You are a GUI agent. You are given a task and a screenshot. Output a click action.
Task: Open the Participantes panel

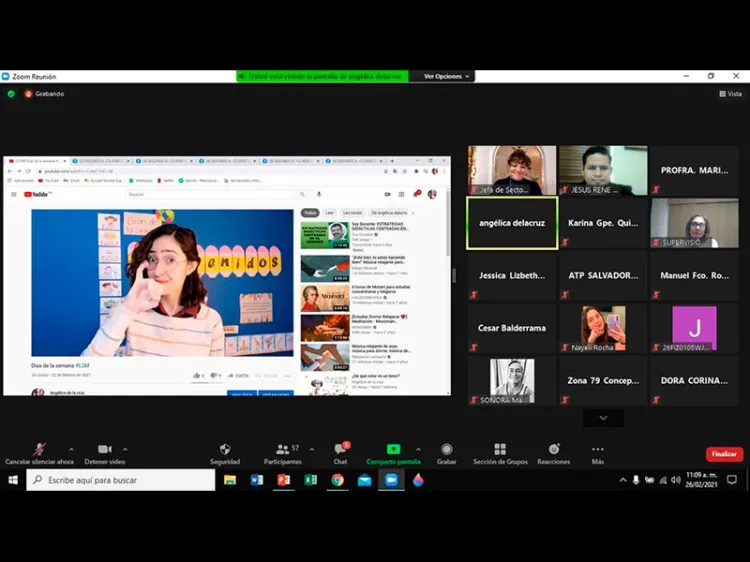282,452
